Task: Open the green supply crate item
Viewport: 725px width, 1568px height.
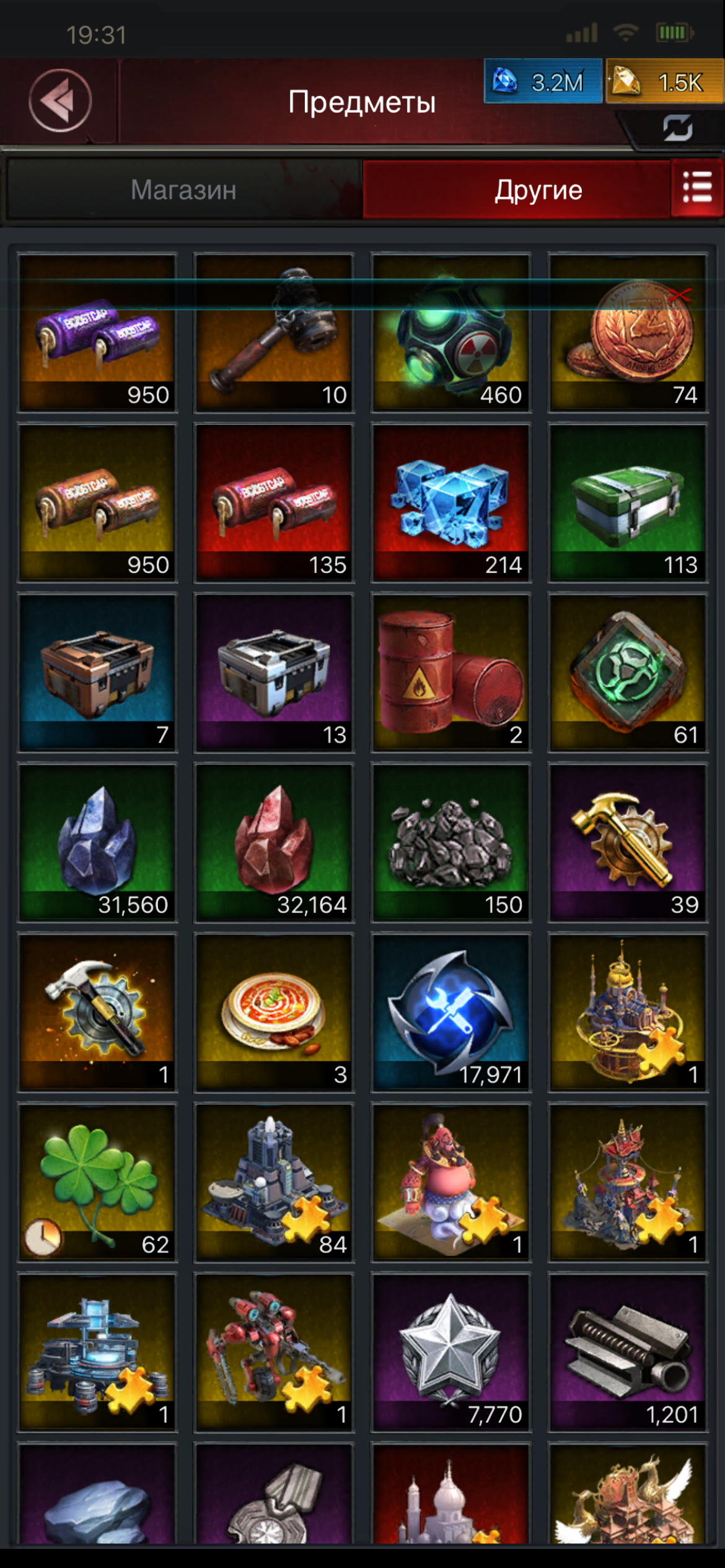Action: [628, 503]
